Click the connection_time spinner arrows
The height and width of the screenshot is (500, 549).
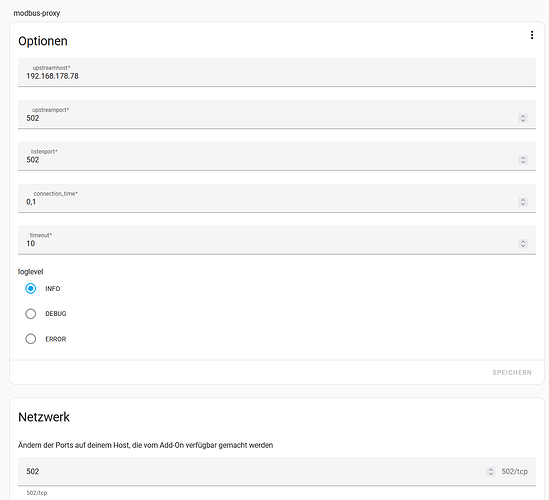(523, 202)
